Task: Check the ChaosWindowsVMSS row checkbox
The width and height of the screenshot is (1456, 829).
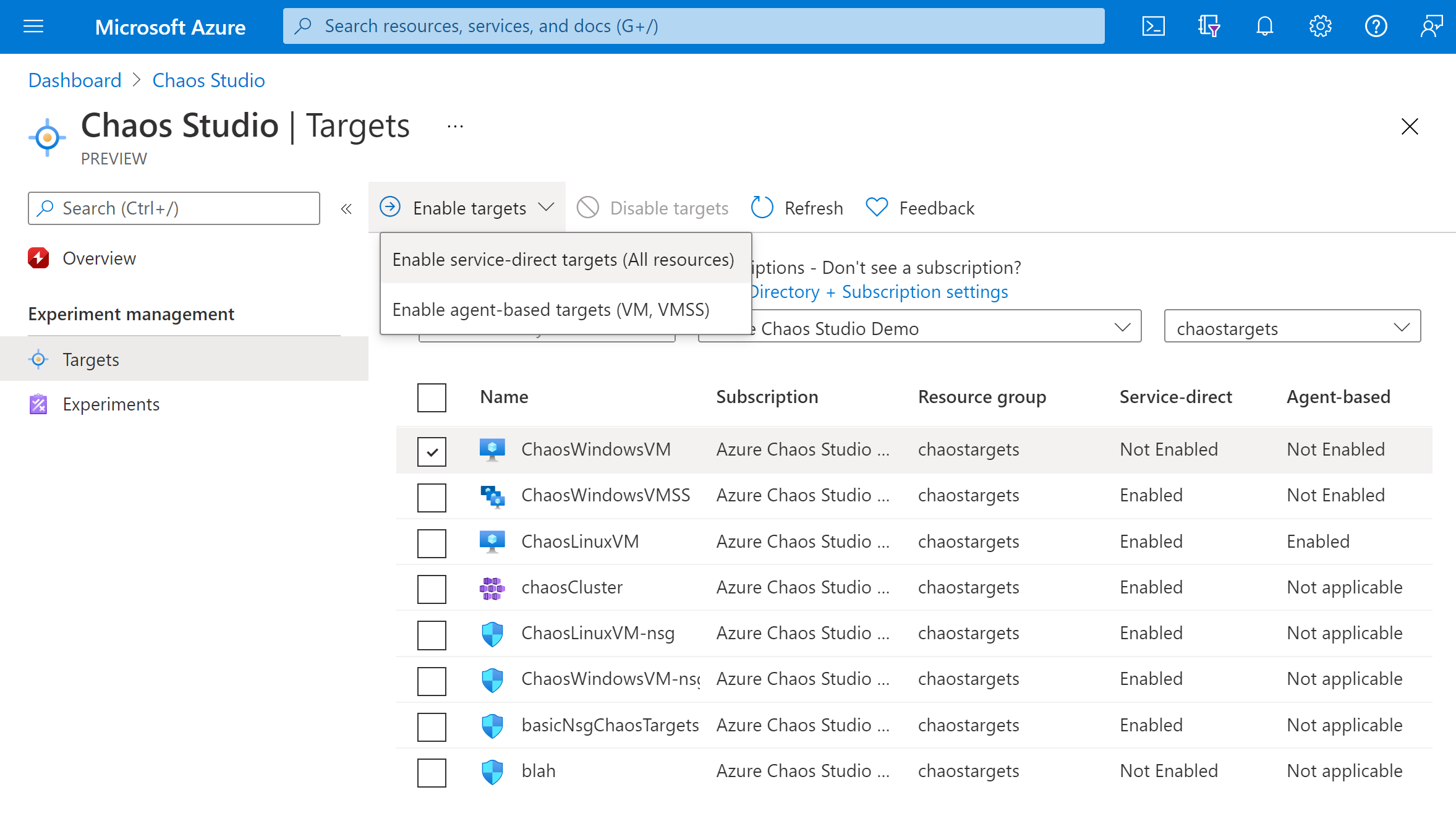Action: pos(432,494)
